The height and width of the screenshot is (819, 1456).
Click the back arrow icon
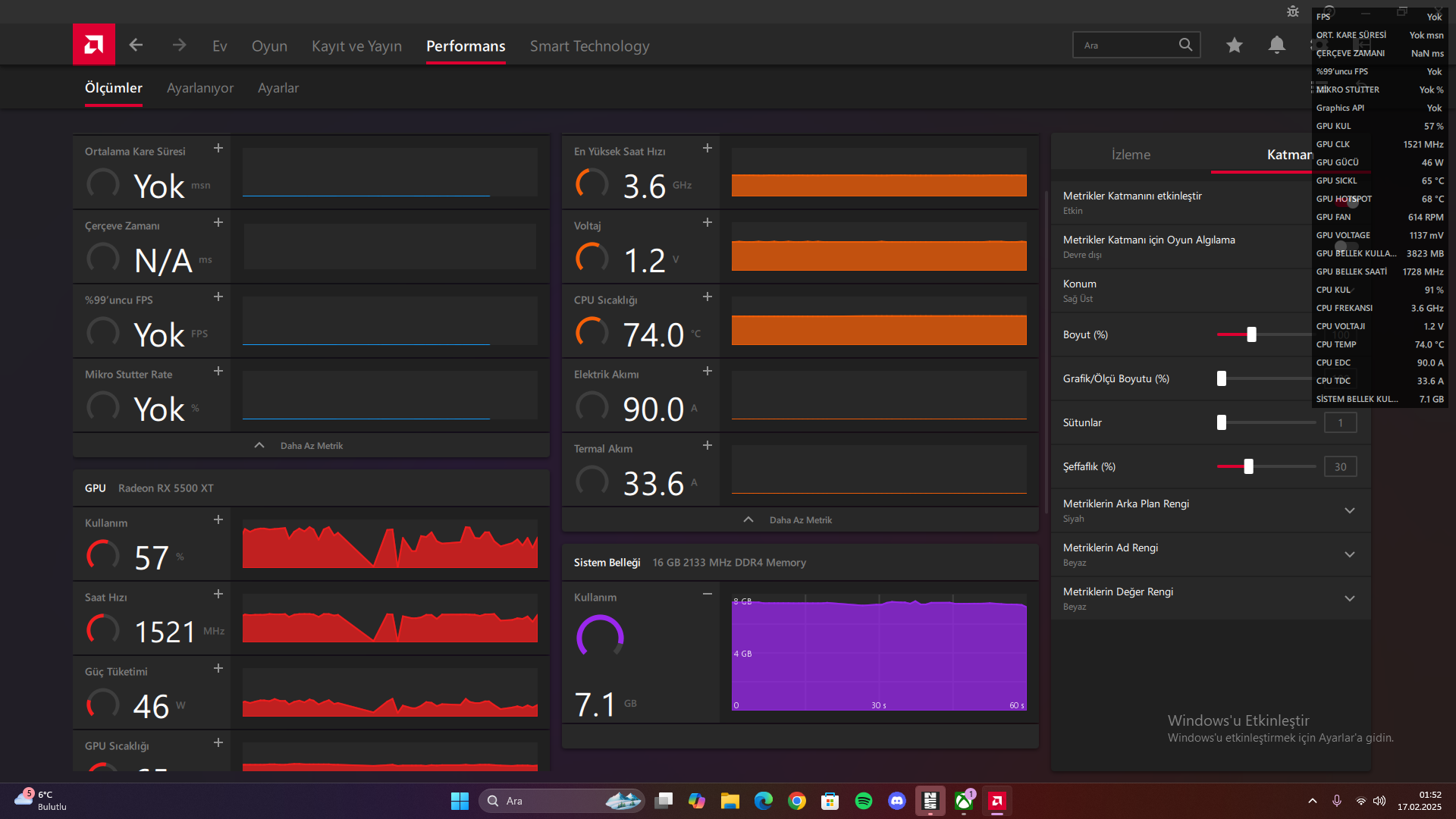click(136, 45)
